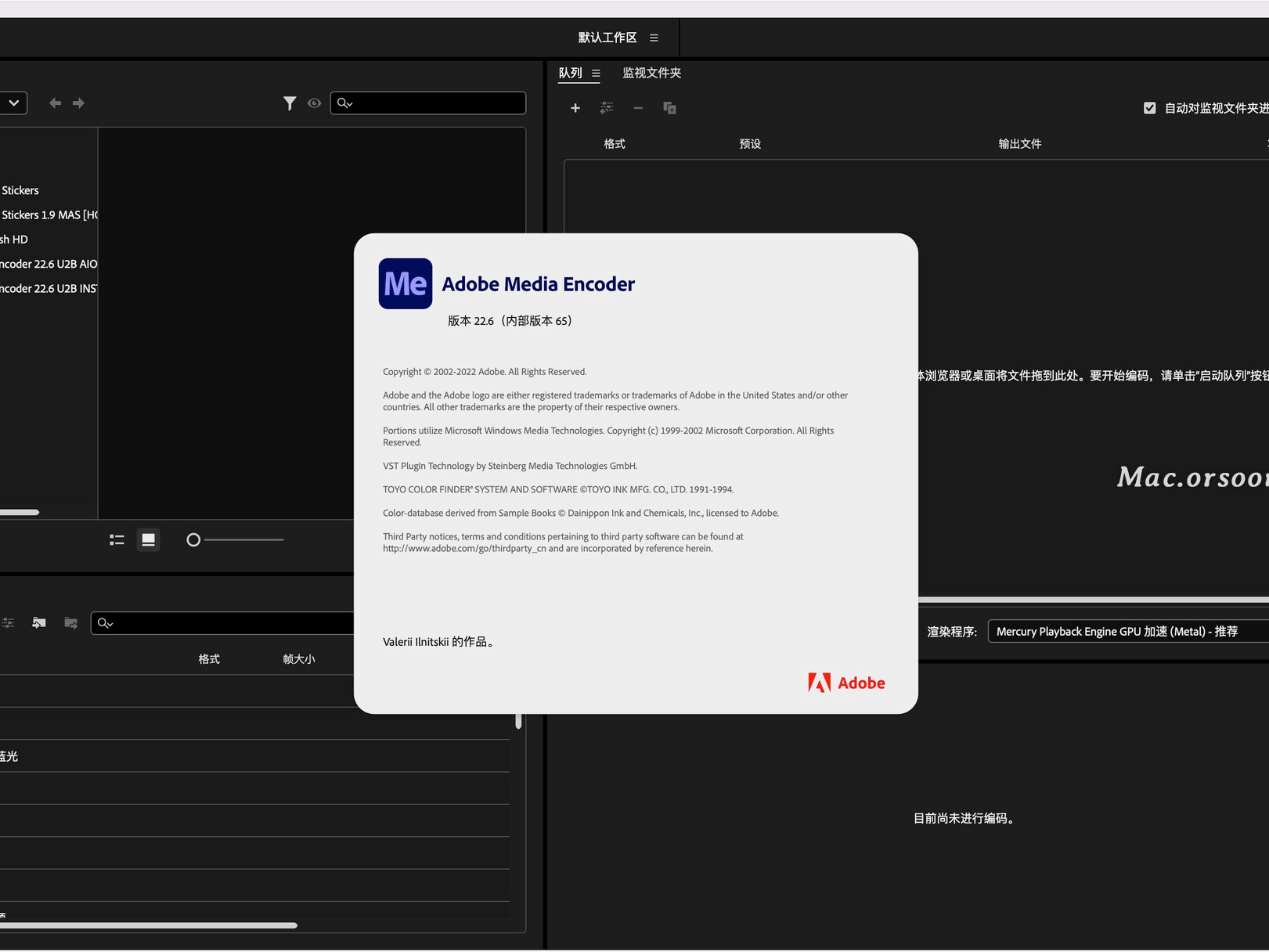Add a new source with the plus icon

point(575,108)
